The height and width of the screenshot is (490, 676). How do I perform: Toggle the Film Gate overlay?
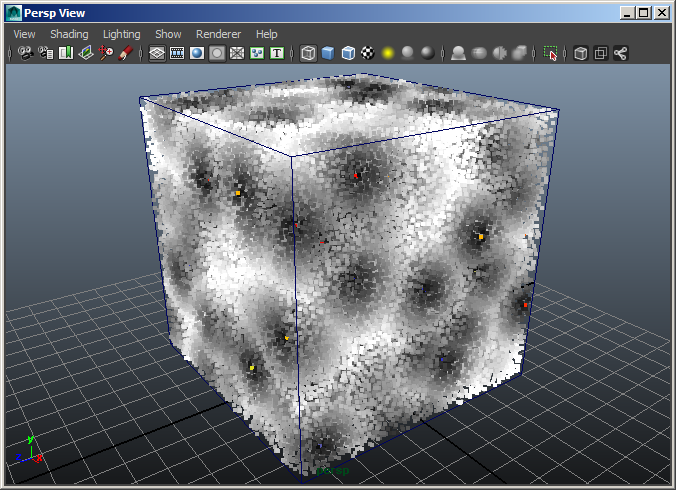click(x=177, y=53)
